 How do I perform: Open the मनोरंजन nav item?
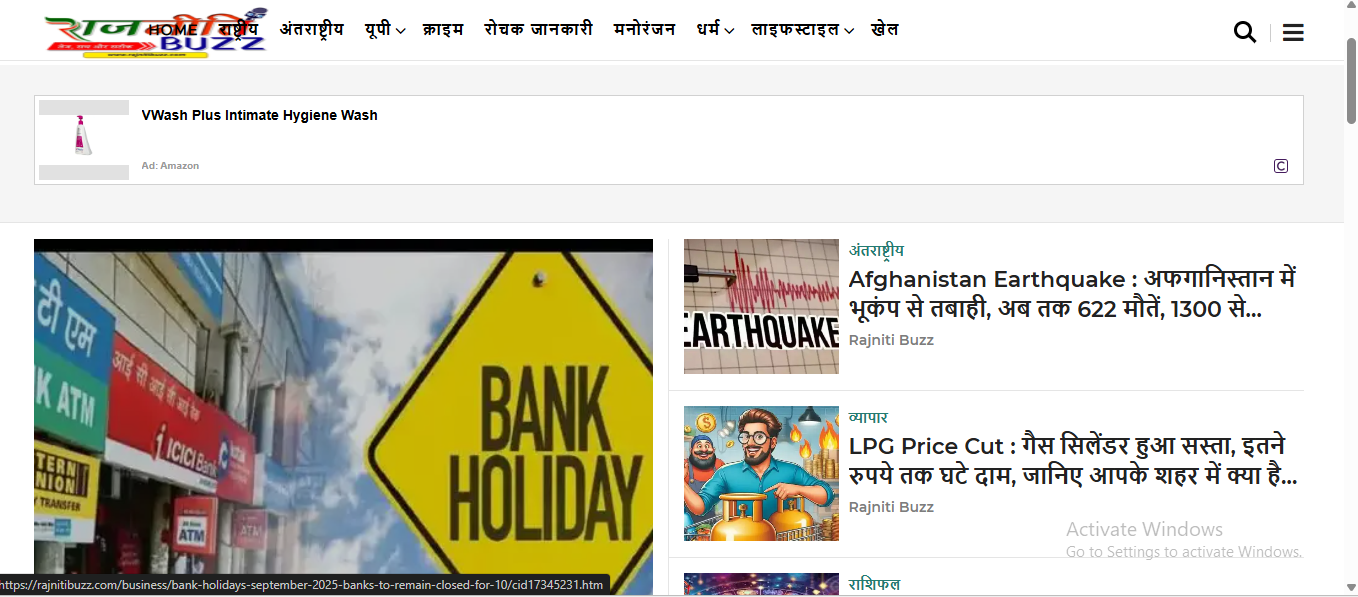click(x=644, y=30)
